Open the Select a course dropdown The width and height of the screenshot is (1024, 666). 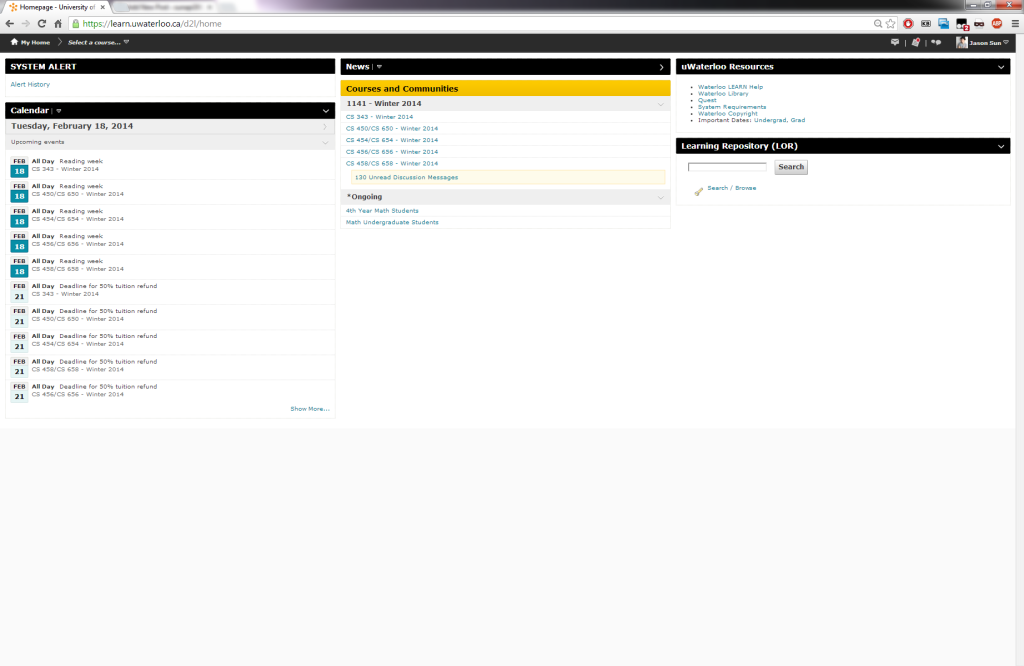[98, 42]
